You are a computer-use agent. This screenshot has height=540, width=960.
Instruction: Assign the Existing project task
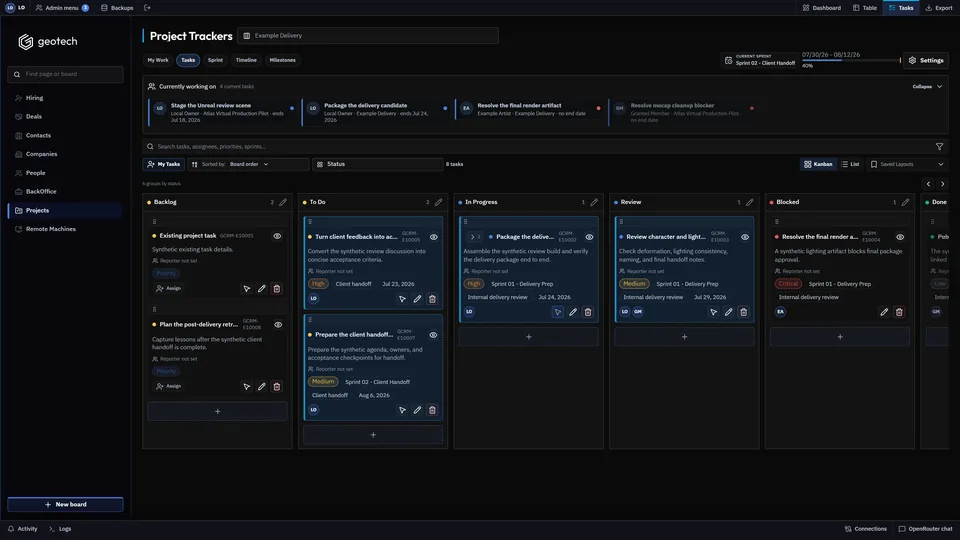tap(169, 288)
